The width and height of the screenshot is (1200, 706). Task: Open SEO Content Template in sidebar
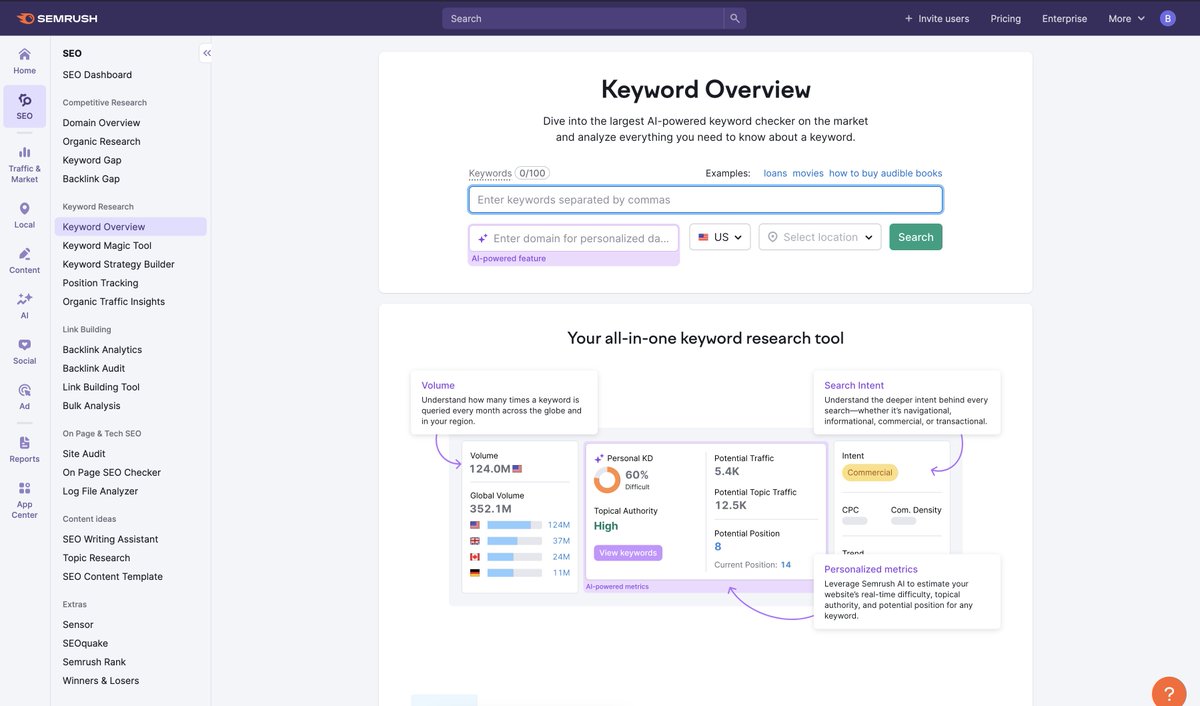pos(112,577)
